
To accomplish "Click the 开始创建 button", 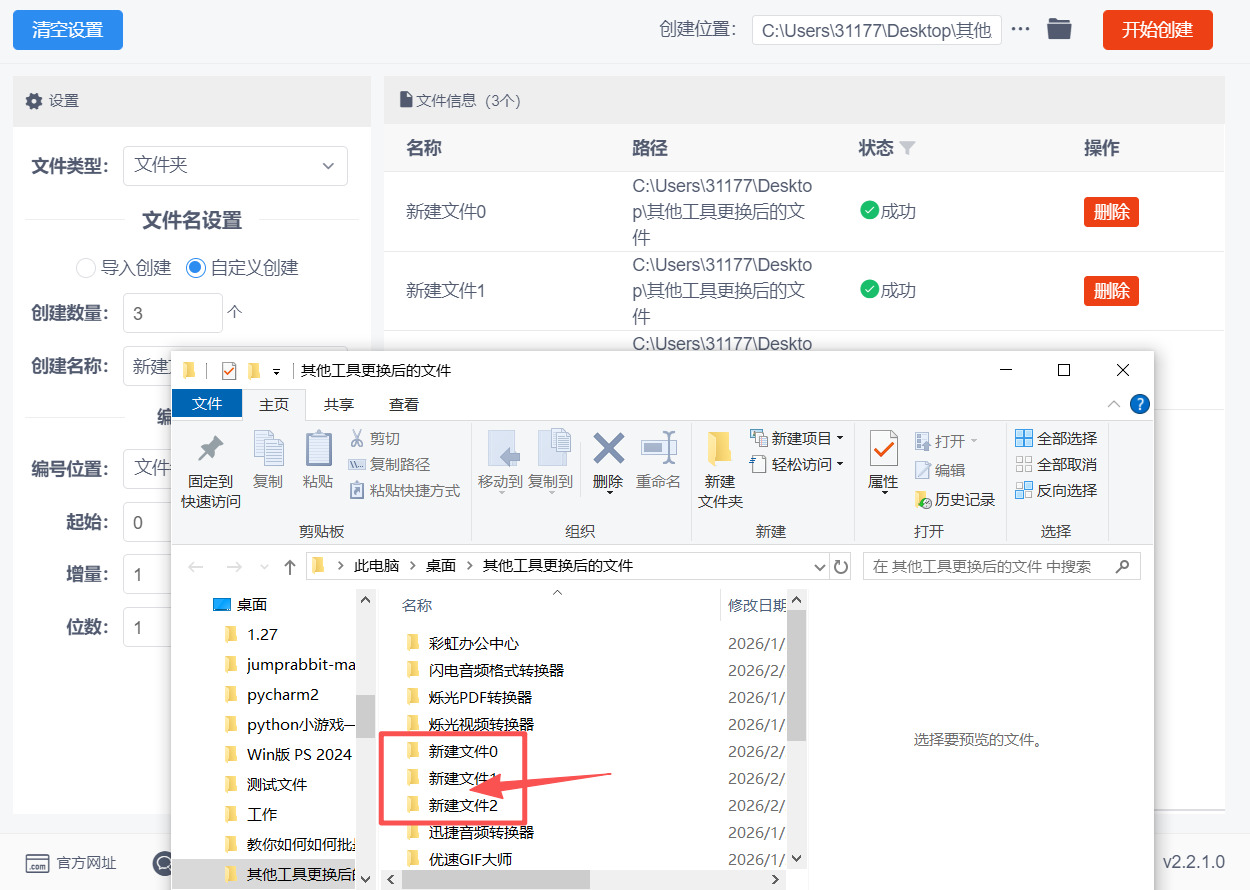I will [1157, 30].
